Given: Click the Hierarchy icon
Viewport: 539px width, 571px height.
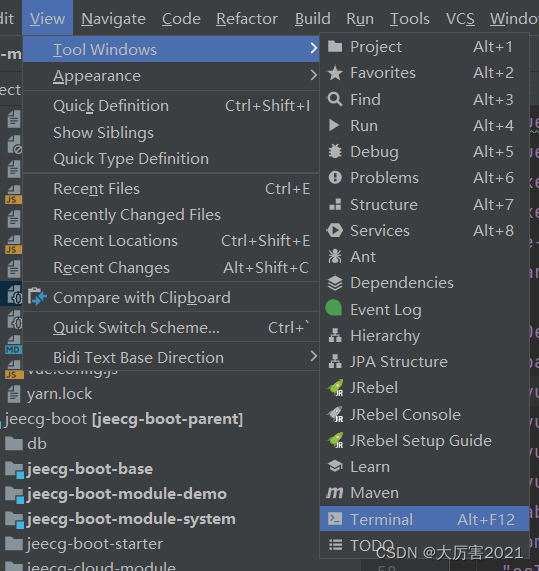Looking at the screenshot, I should tap(335, 335).
